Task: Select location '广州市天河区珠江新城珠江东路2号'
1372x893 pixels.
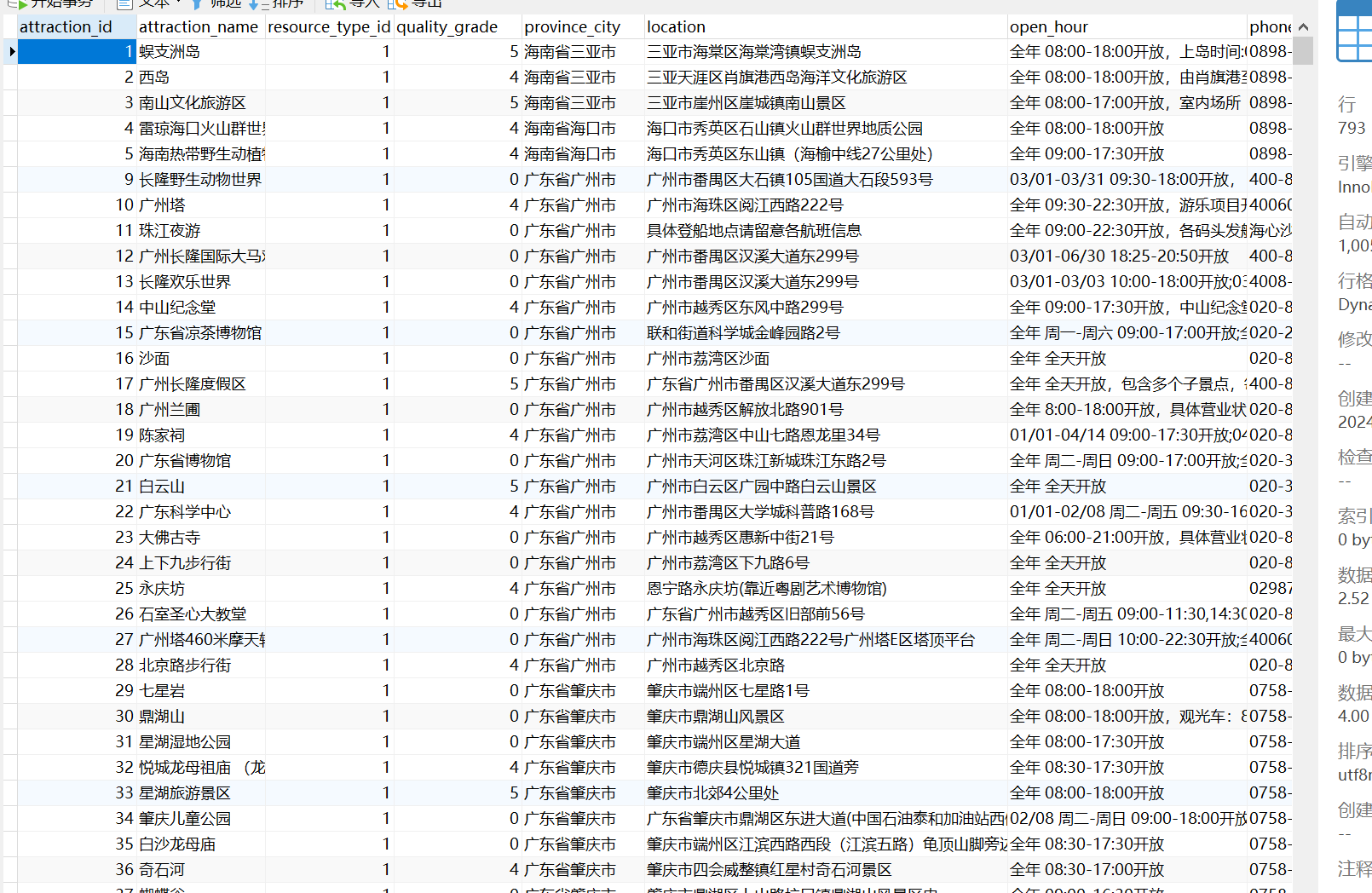Action: tap(825, 461)
